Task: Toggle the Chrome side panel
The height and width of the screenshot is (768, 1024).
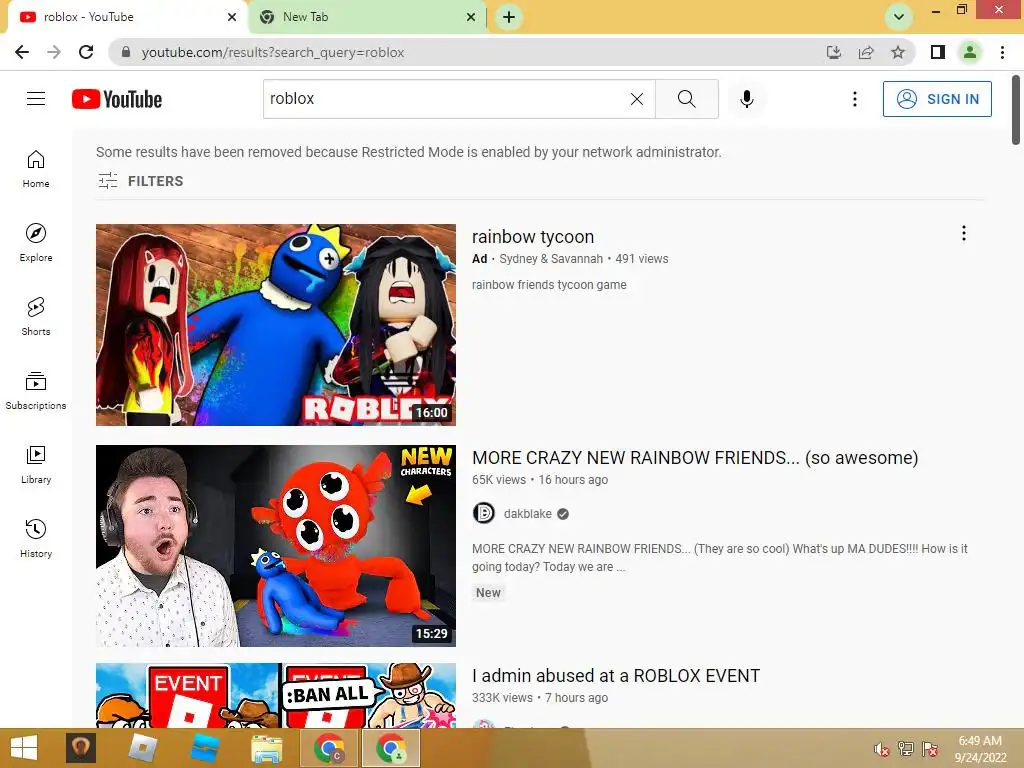Action: tap(938, 52)
